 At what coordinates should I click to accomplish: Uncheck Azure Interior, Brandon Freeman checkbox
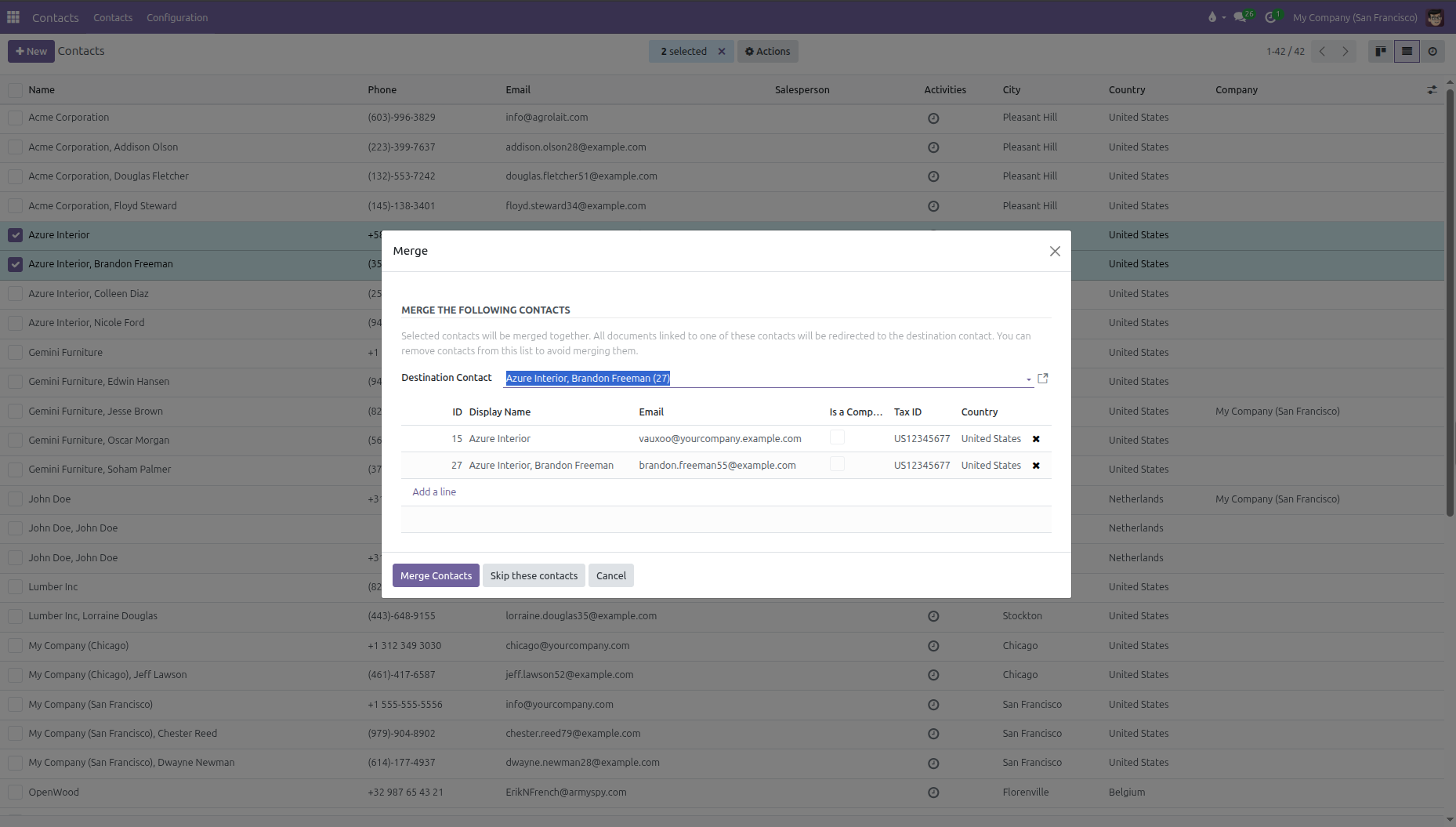tap(16, 264)
